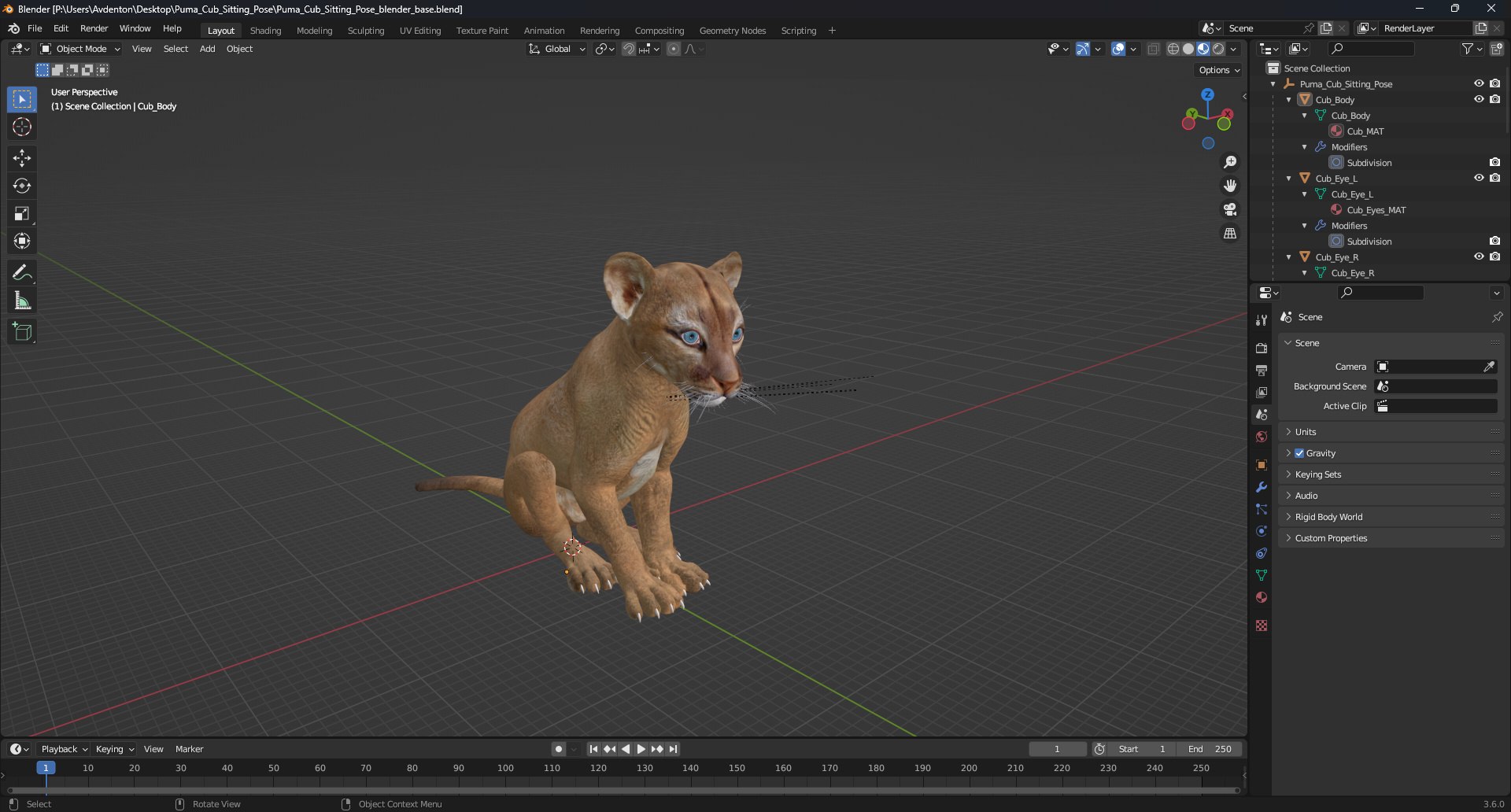Viewport: 1511px width, 812px height.
Task: Toggle snapping magnet
Action: [628, 49]
